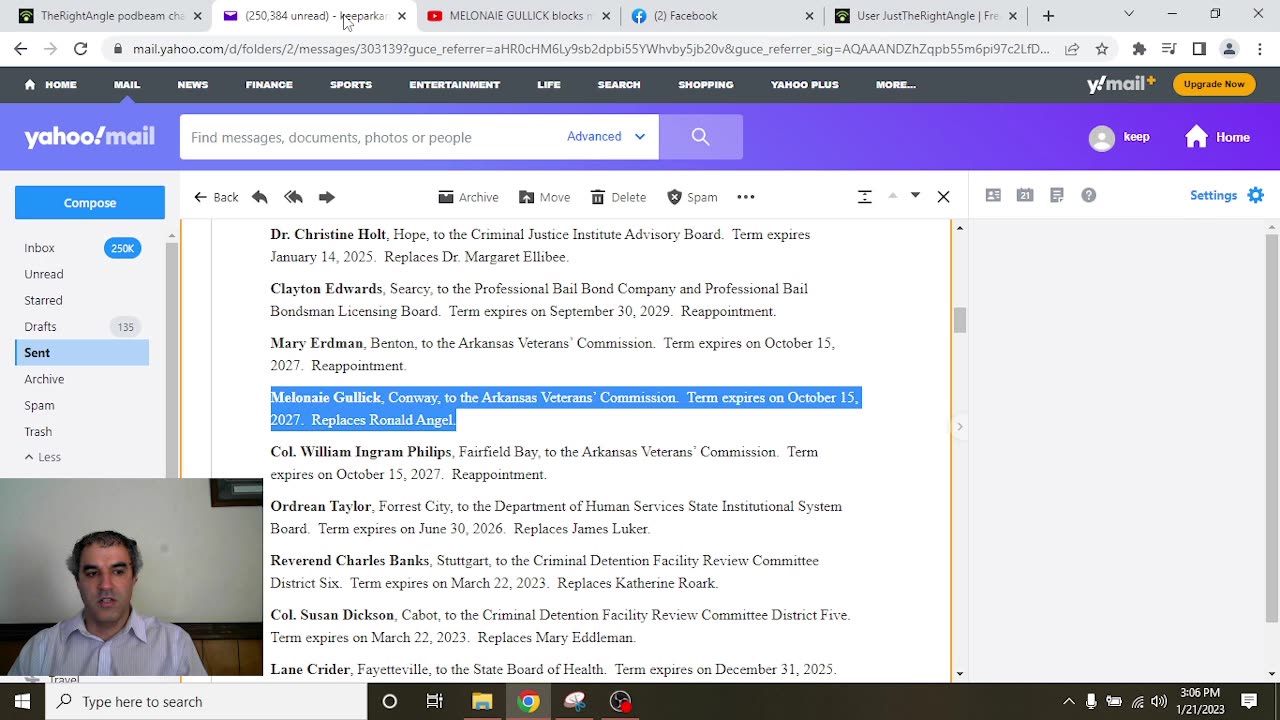Image resolution: width=1280 pixels, height=720 pixels.
Task: Delete this email
Action: click(618, 197)
